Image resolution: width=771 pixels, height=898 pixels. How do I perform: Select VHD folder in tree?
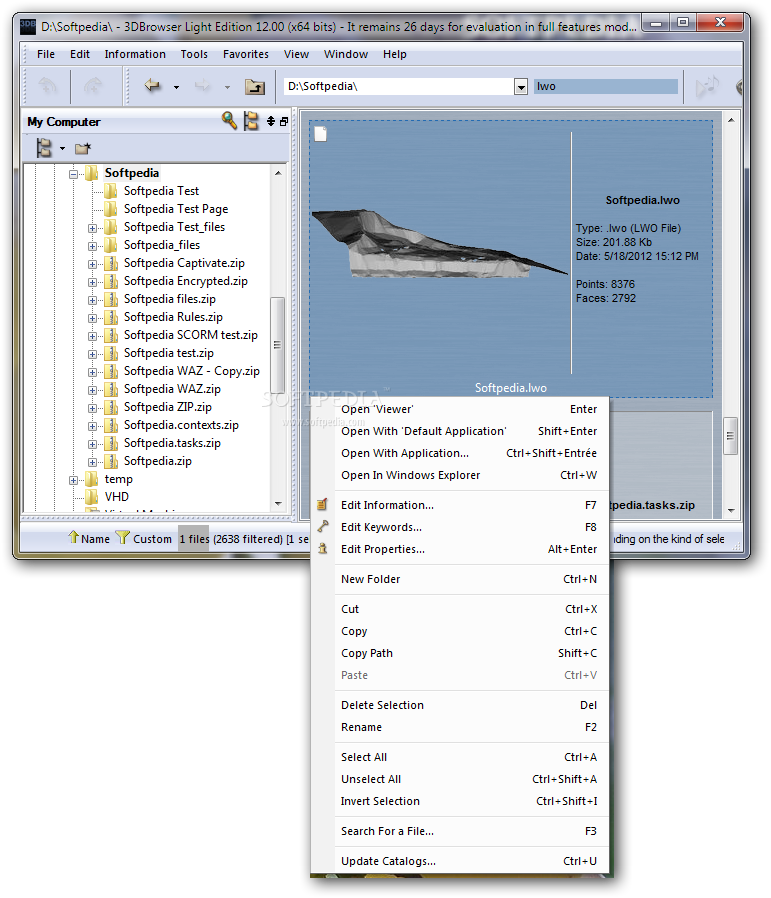[117, 497]
